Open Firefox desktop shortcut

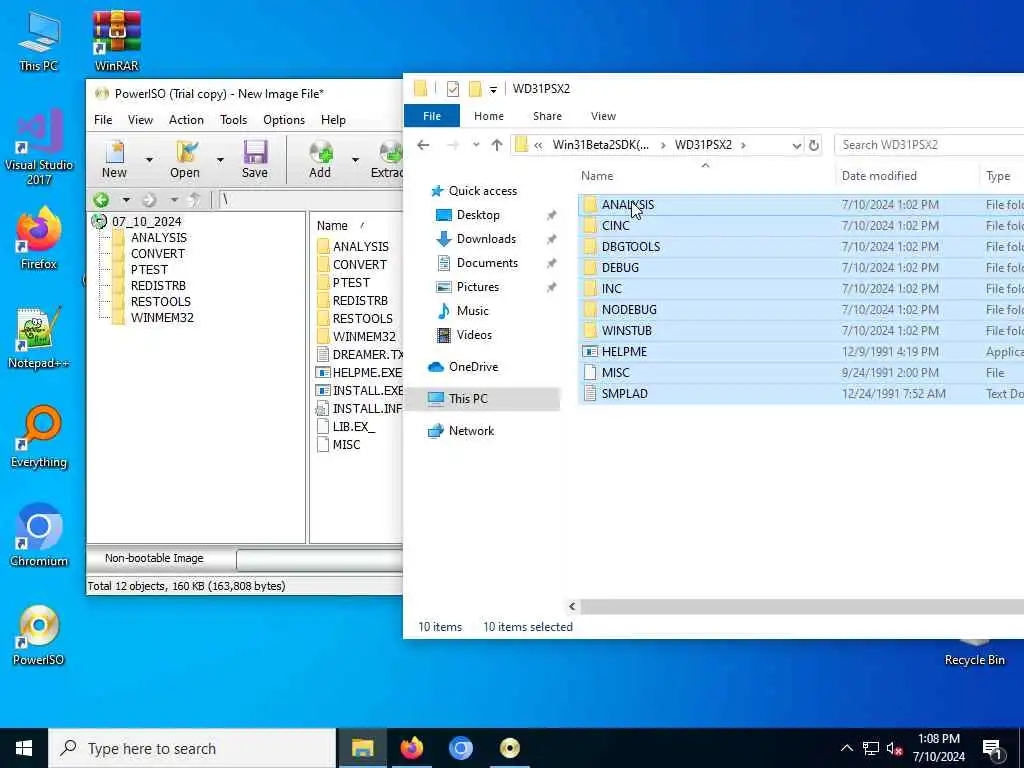click(39, 238)
